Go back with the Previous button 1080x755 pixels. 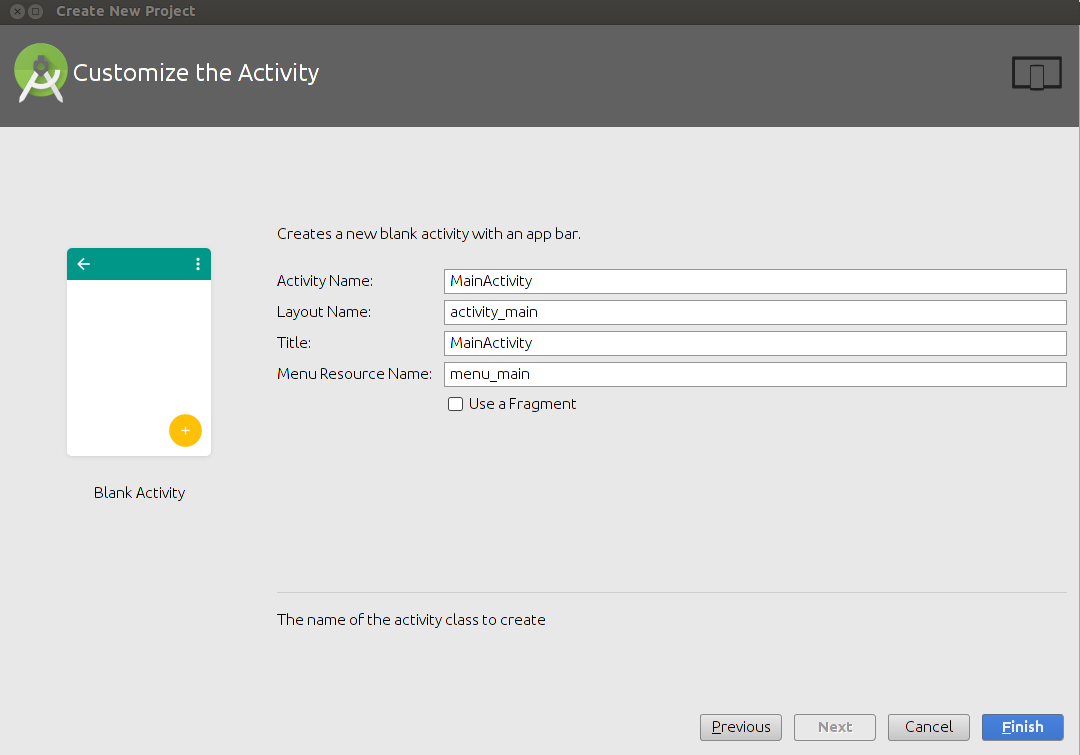[741, 727]
